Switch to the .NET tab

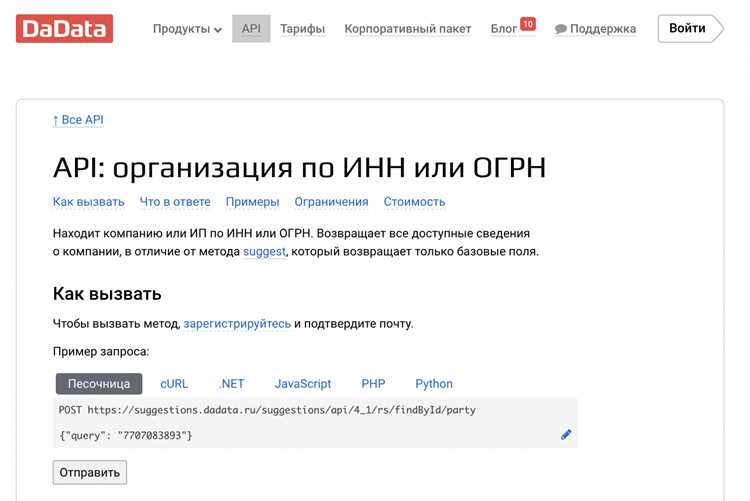pyautogui.click(x=232, y=384)
